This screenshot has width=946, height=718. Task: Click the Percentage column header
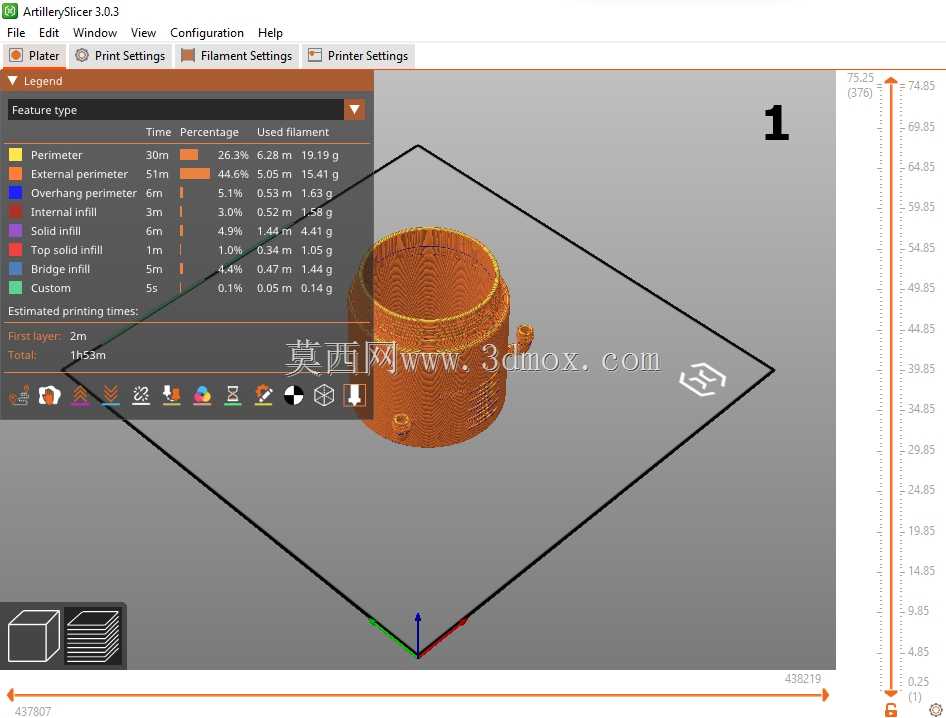(209, 132)
